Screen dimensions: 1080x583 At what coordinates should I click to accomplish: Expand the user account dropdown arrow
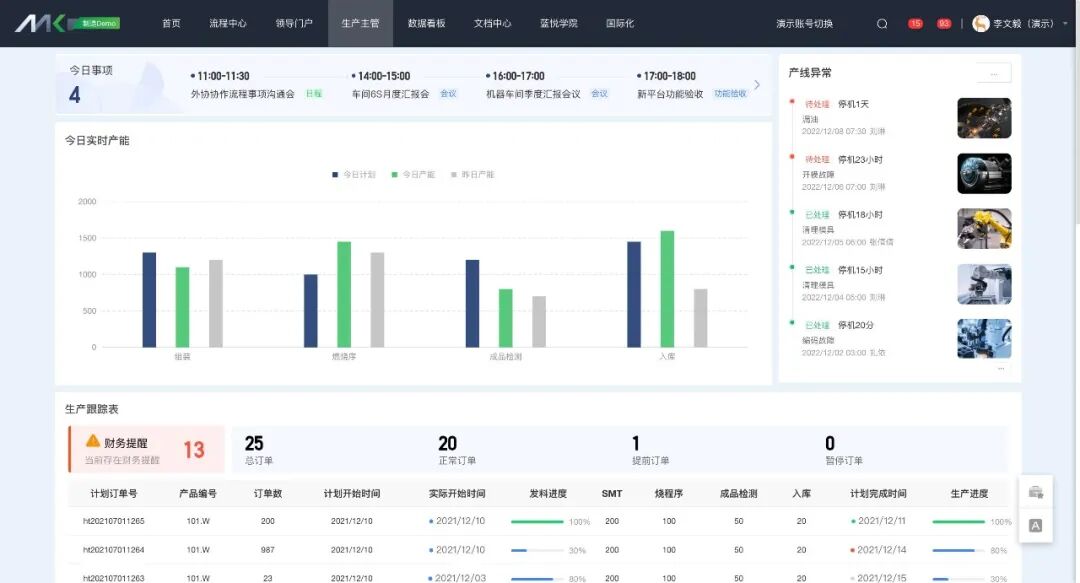1065,24
